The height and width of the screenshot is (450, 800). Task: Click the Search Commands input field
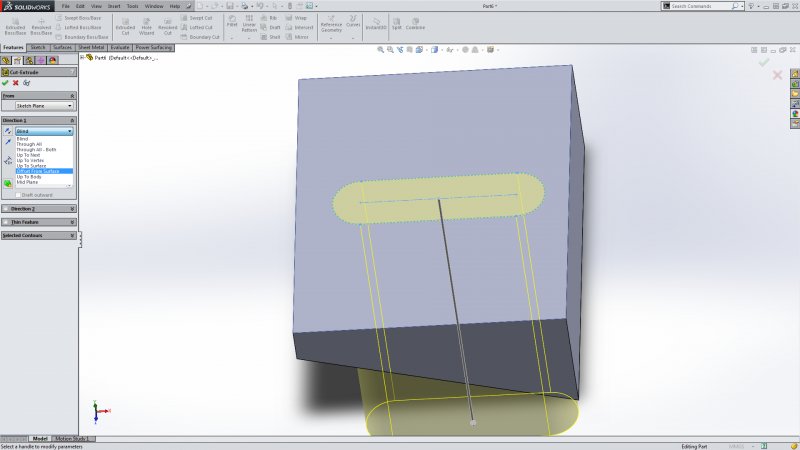point(700,6)
